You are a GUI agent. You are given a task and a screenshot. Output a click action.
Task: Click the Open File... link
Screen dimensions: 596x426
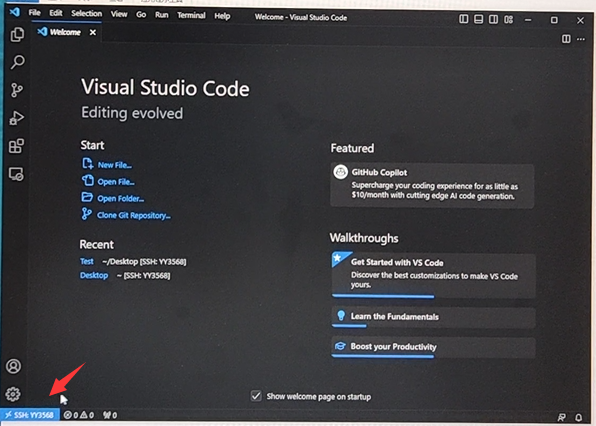click(116, 182)
